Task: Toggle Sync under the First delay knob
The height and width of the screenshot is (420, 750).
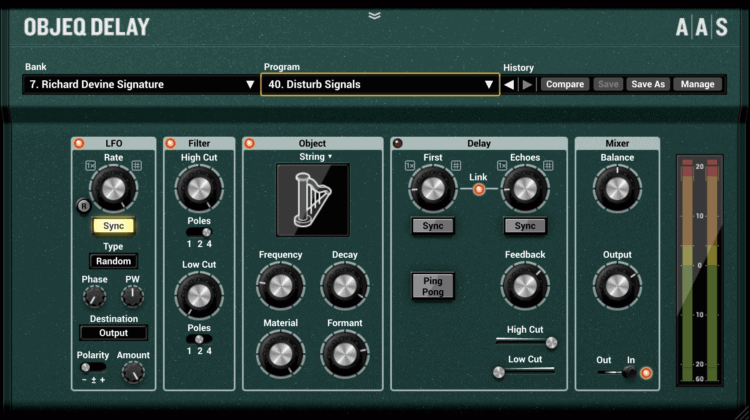Action: click(x=433, y=226)
